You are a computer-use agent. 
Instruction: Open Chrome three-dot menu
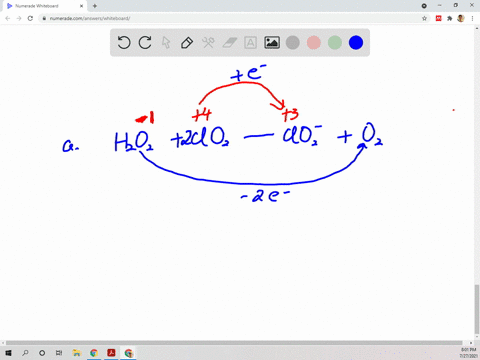pos(472,18)
